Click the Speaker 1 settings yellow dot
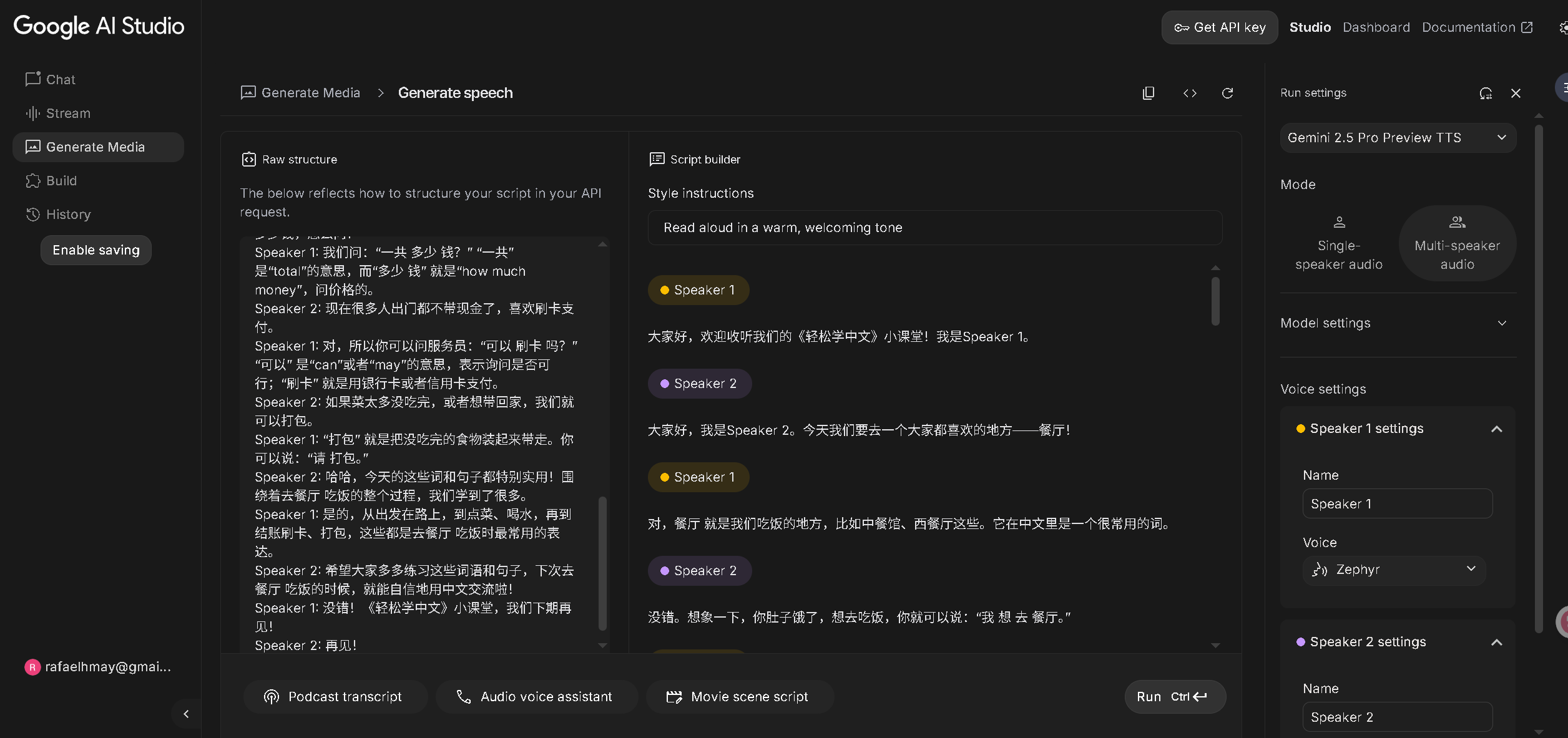Image resolution: width=1568 pixels, height=738 pixels. 1300,429
